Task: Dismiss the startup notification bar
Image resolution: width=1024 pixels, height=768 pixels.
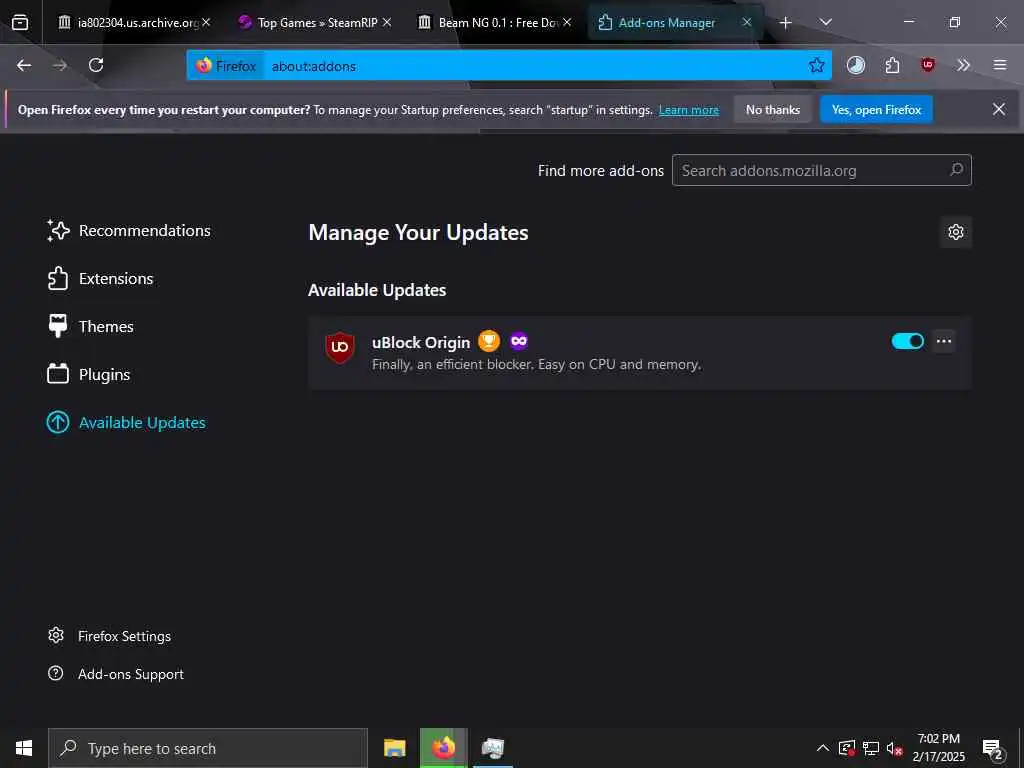Action: coord(999,109)
